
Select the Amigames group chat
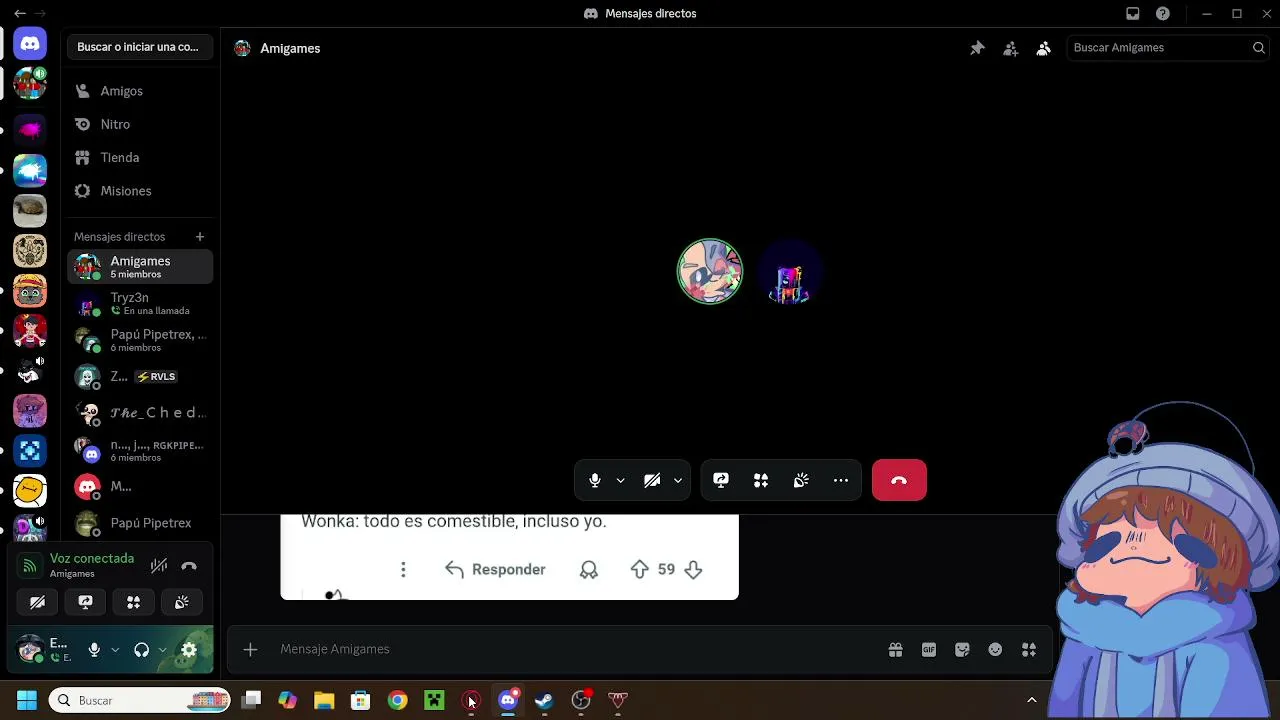[x=140, y=267]
